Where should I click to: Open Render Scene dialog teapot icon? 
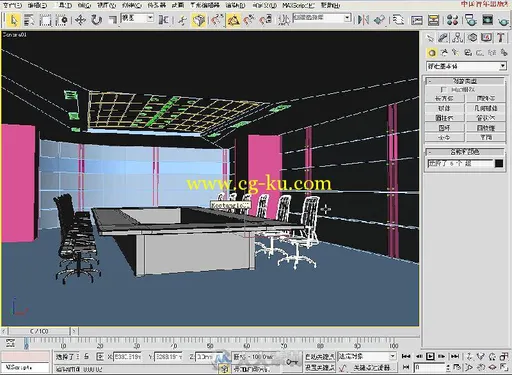[471, 20]
